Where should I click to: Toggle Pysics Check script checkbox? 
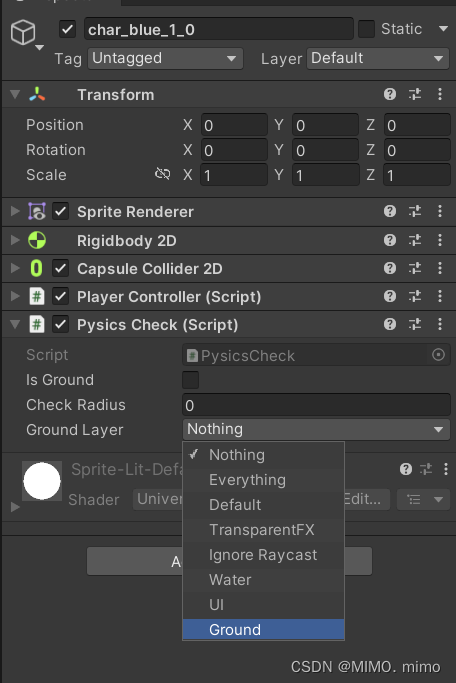[x=61, y=325]
